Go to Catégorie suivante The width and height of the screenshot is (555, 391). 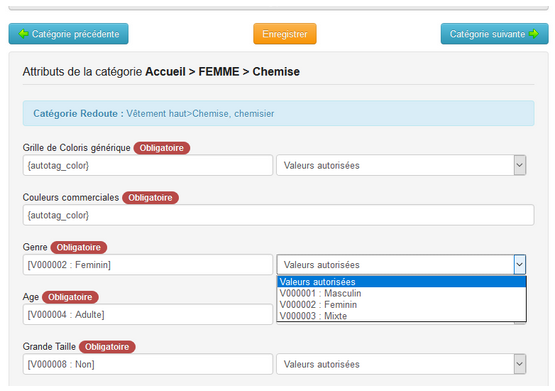tap(494, 34)
